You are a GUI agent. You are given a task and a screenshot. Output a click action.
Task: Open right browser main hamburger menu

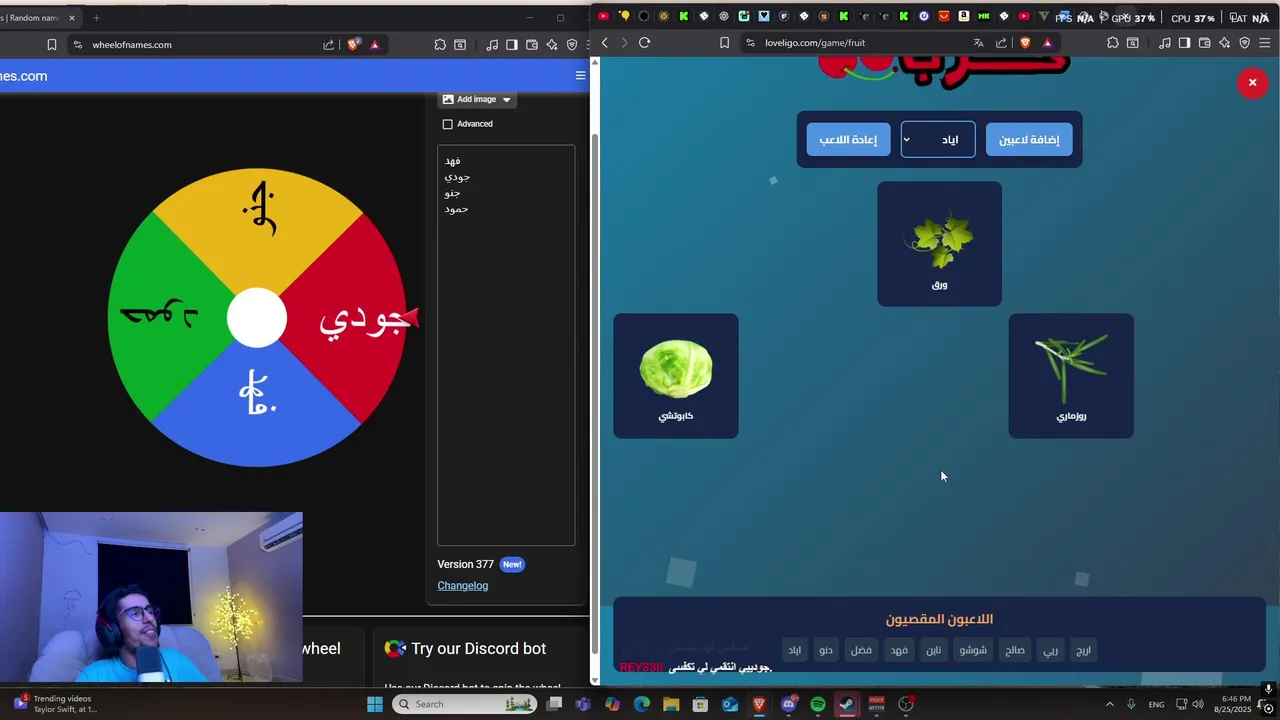point(1265,43)
